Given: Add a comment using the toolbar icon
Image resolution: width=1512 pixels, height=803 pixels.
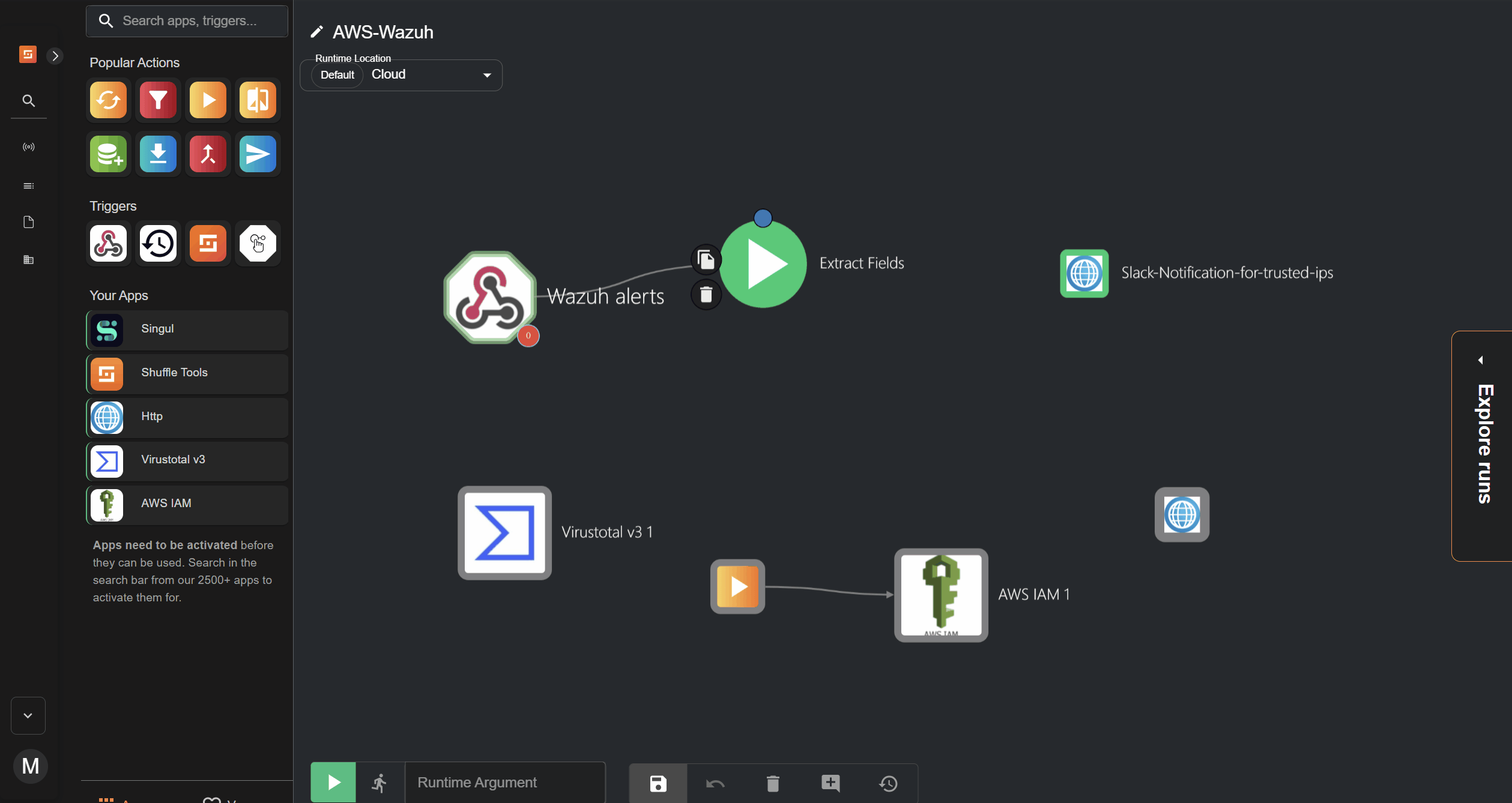Looking at the screenshot, I should tap(830, 783).
